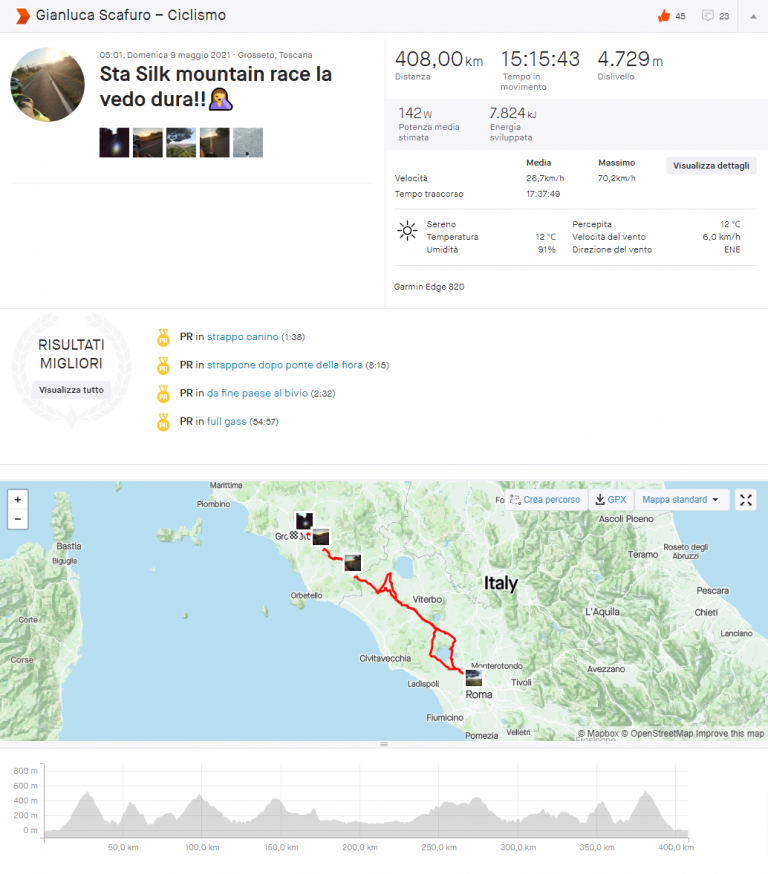Click the kudos thumbs-up icon

point(663,16)
